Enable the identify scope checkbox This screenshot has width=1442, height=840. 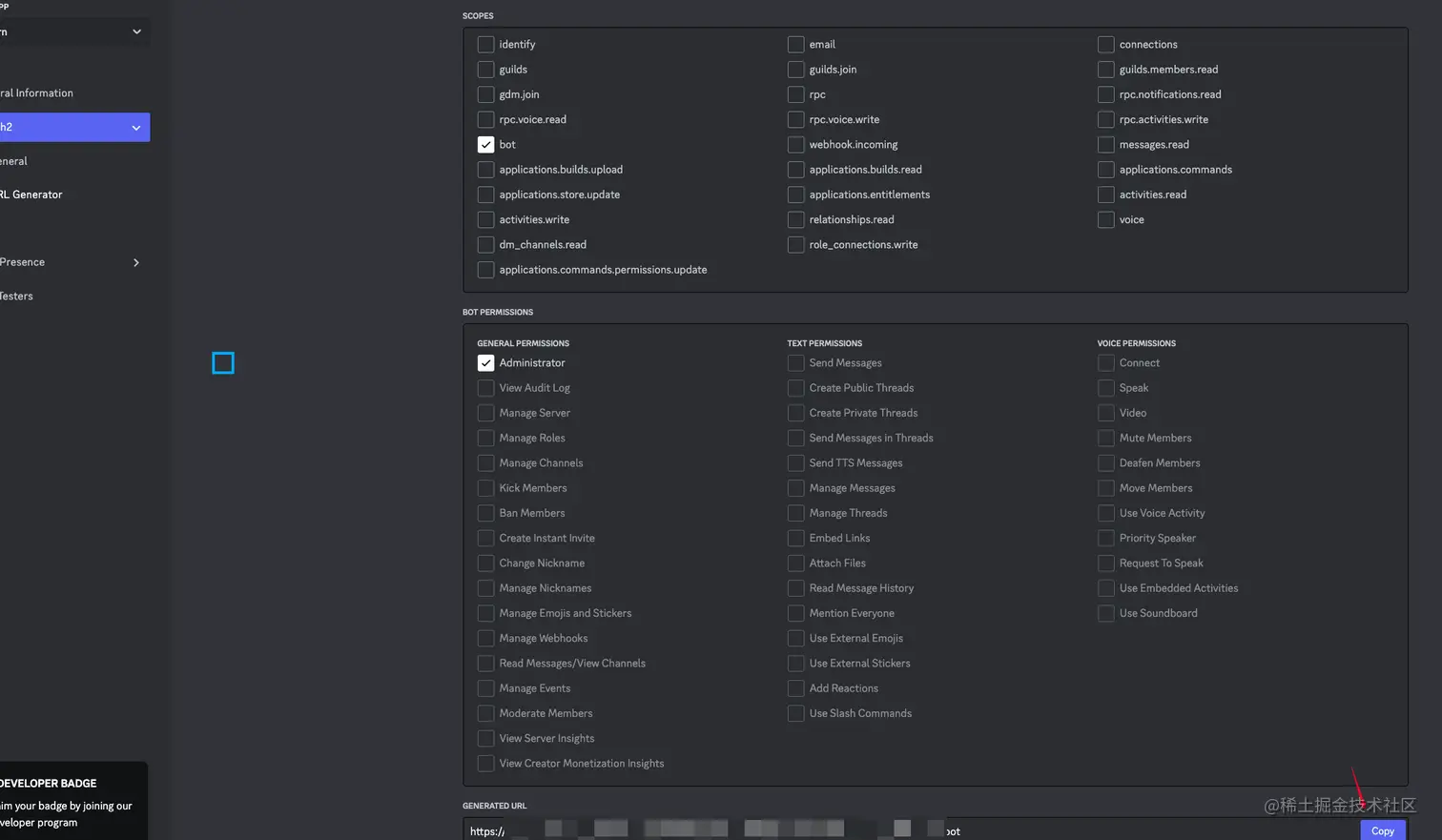click(x=486, y=45)
